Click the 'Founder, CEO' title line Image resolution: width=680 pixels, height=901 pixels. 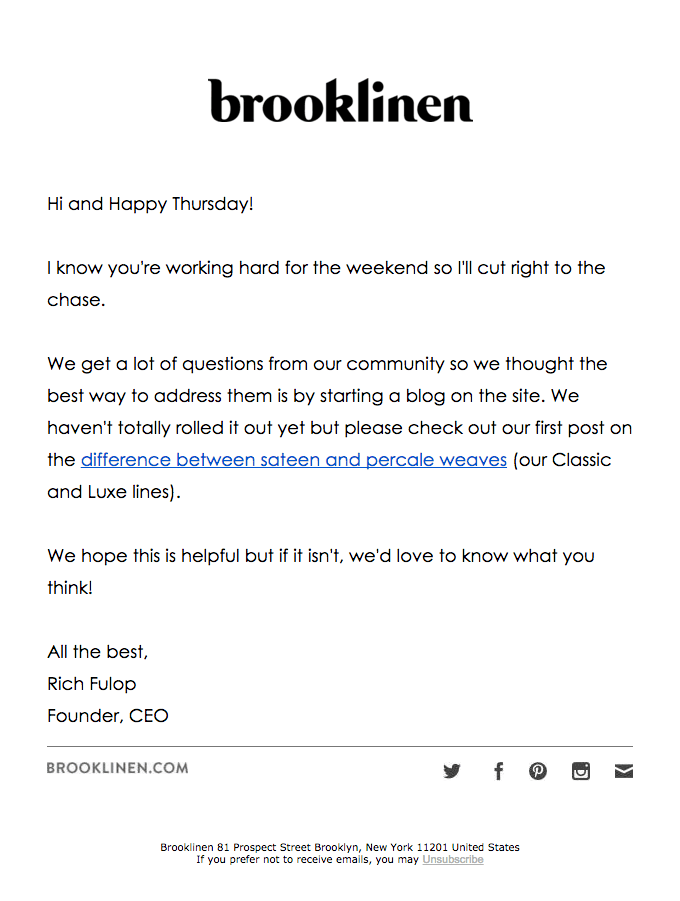[x=107, y=715]
